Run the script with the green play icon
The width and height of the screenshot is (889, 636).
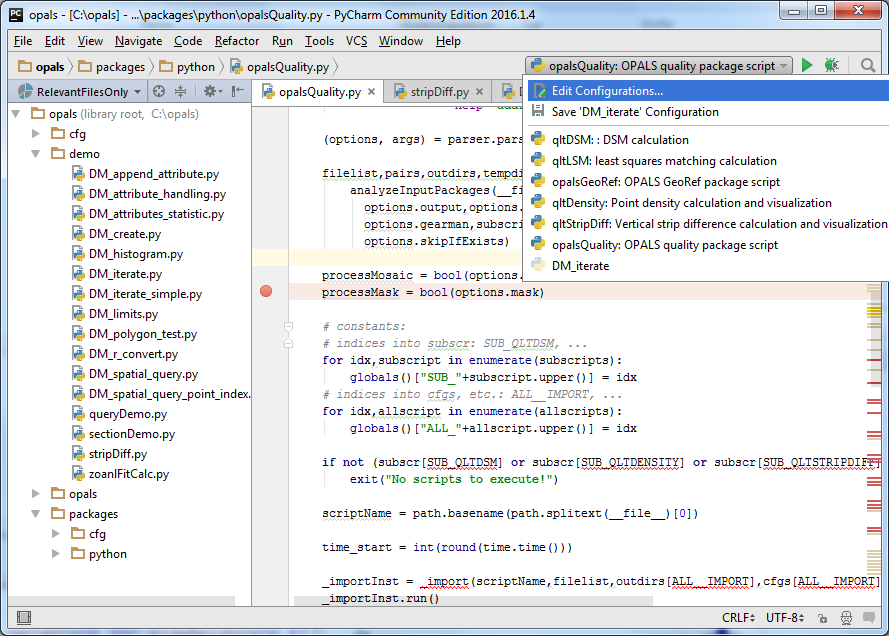tap(807, 64)
